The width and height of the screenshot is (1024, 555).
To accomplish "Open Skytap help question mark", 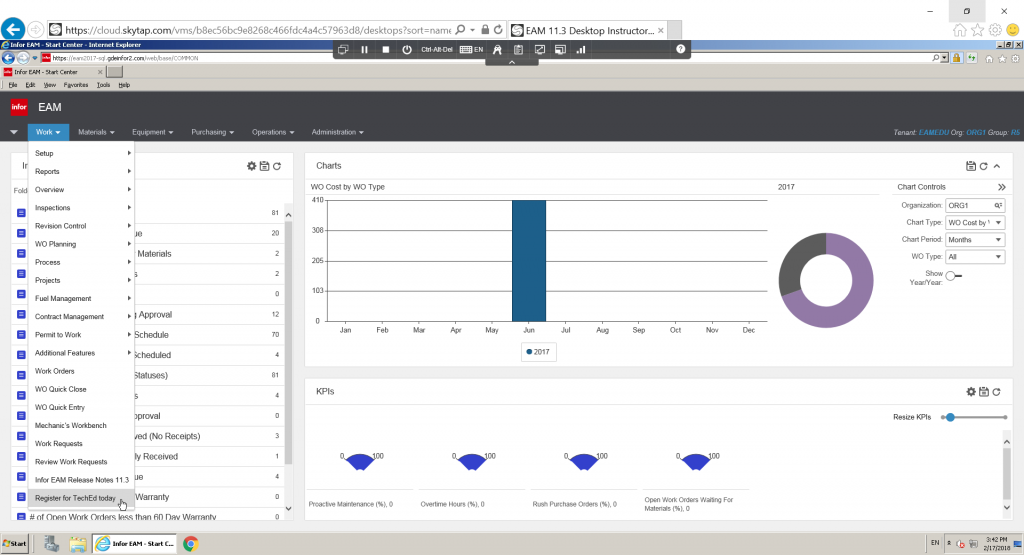I will click(680, 49).
